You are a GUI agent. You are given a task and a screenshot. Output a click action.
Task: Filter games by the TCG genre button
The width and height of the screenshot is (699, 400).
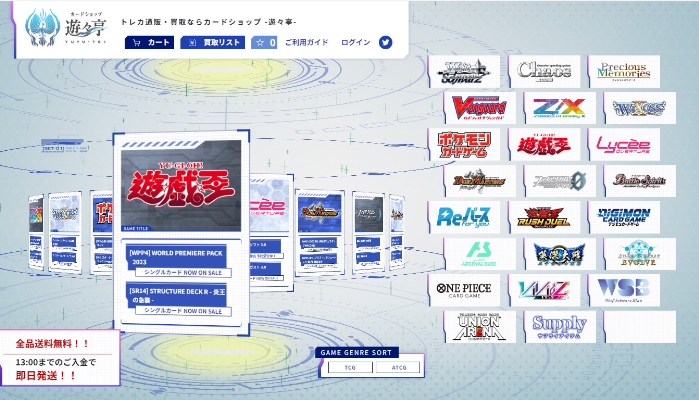(x=350, y=367)
